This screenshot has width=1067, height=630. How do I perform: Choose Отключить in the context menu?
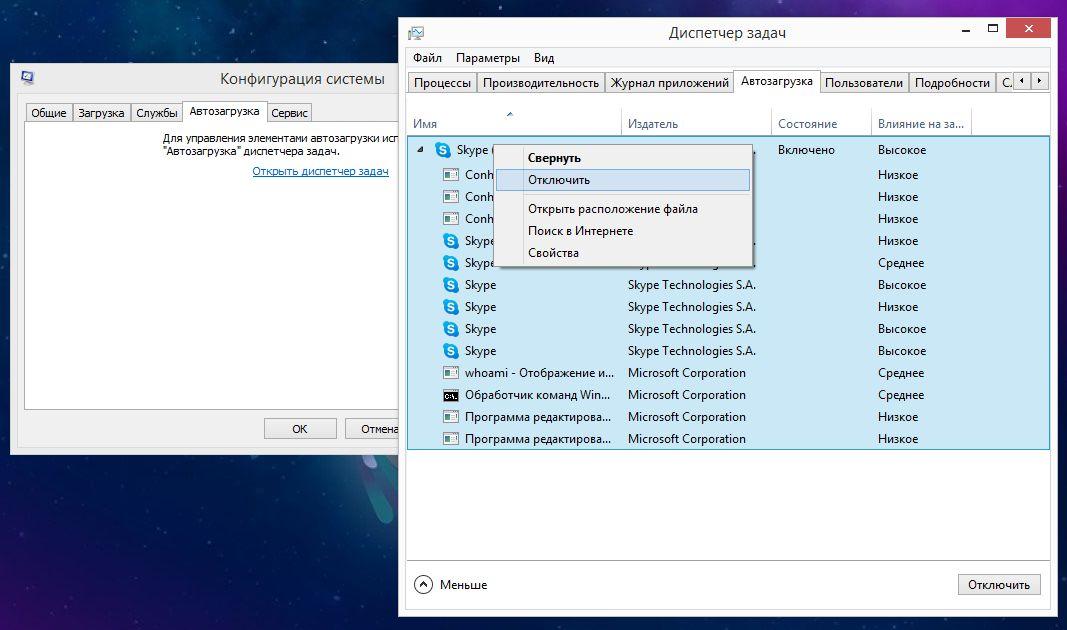click(623, 180)
